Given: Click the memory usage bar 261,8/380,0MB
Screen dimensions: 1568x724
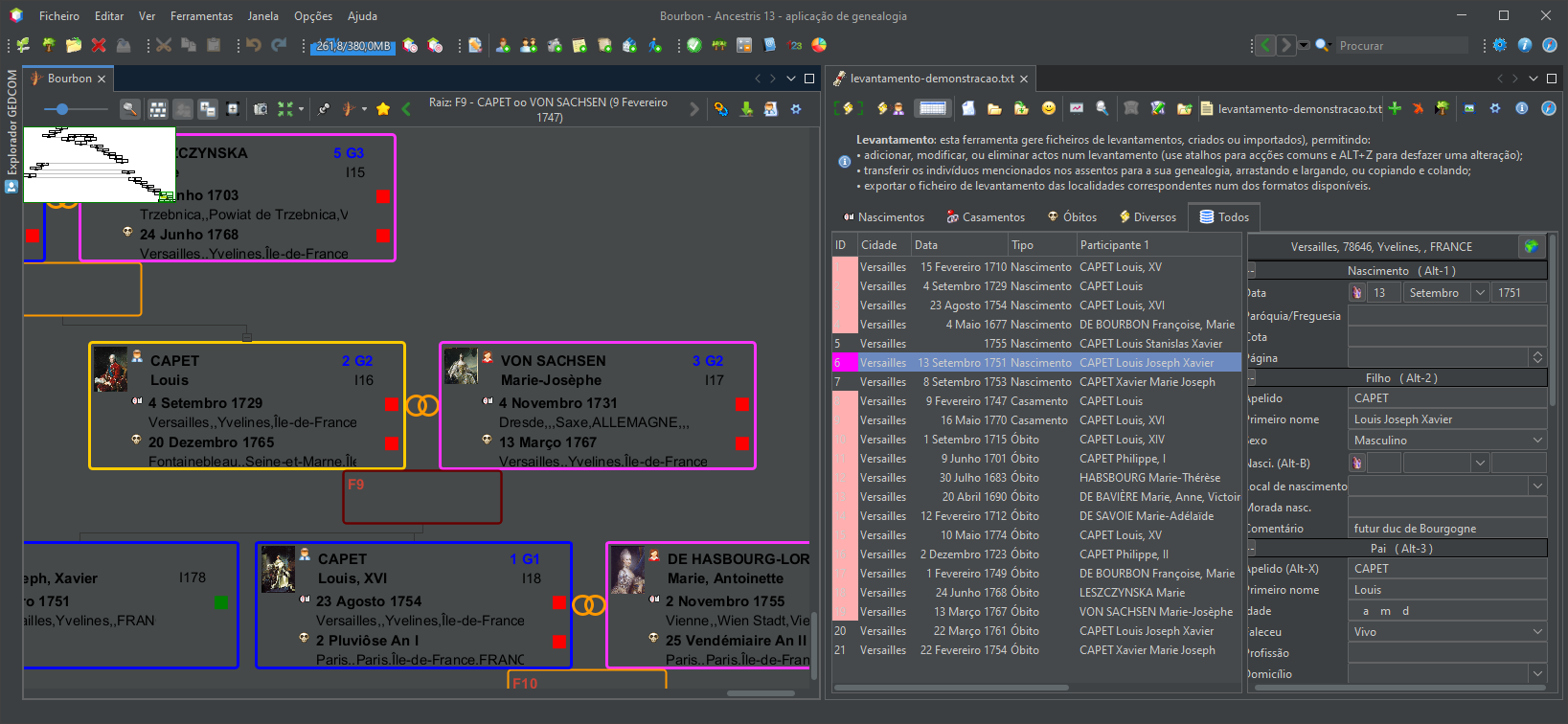Looking at the screenshot, I should [x=352, y=46].
